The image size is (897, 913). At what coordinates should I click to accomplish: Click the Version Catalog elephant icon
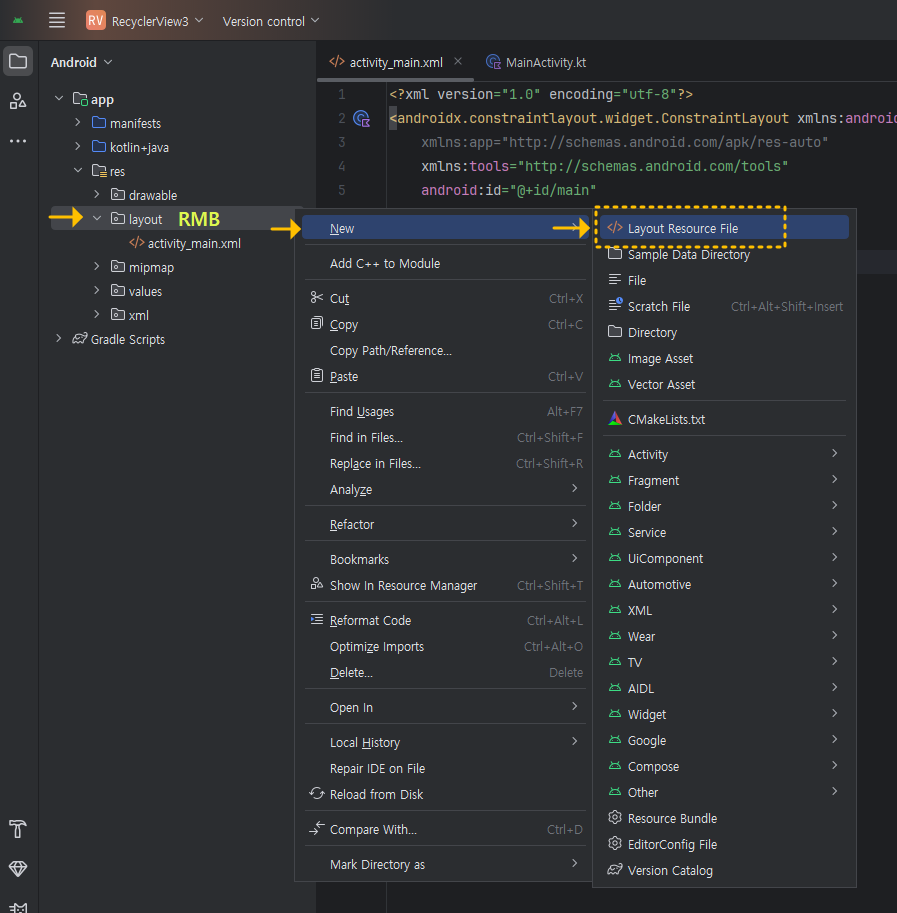click(x=615, y=869)
